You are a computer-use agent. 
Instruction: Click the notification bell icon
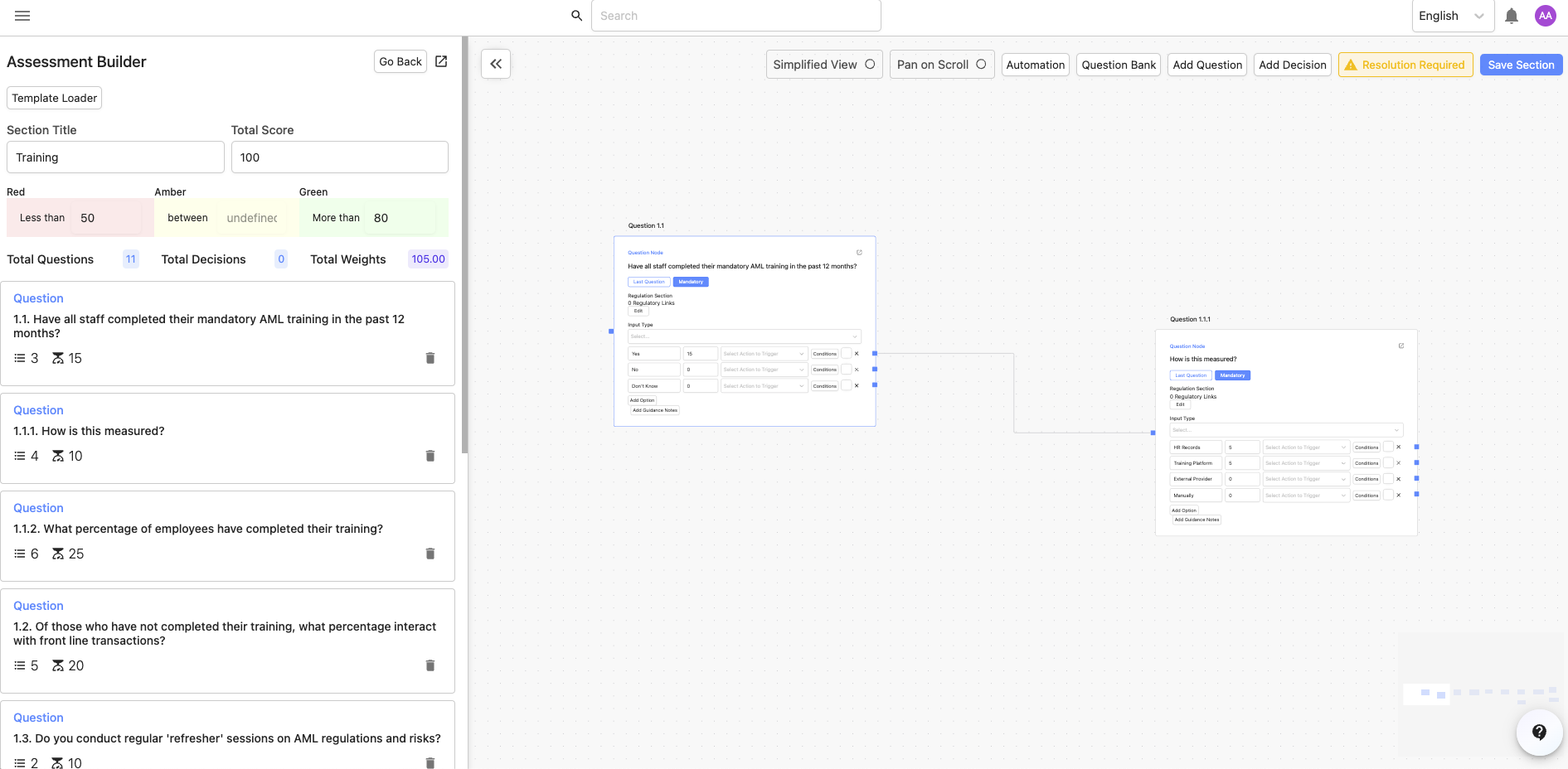[1512, 16]
